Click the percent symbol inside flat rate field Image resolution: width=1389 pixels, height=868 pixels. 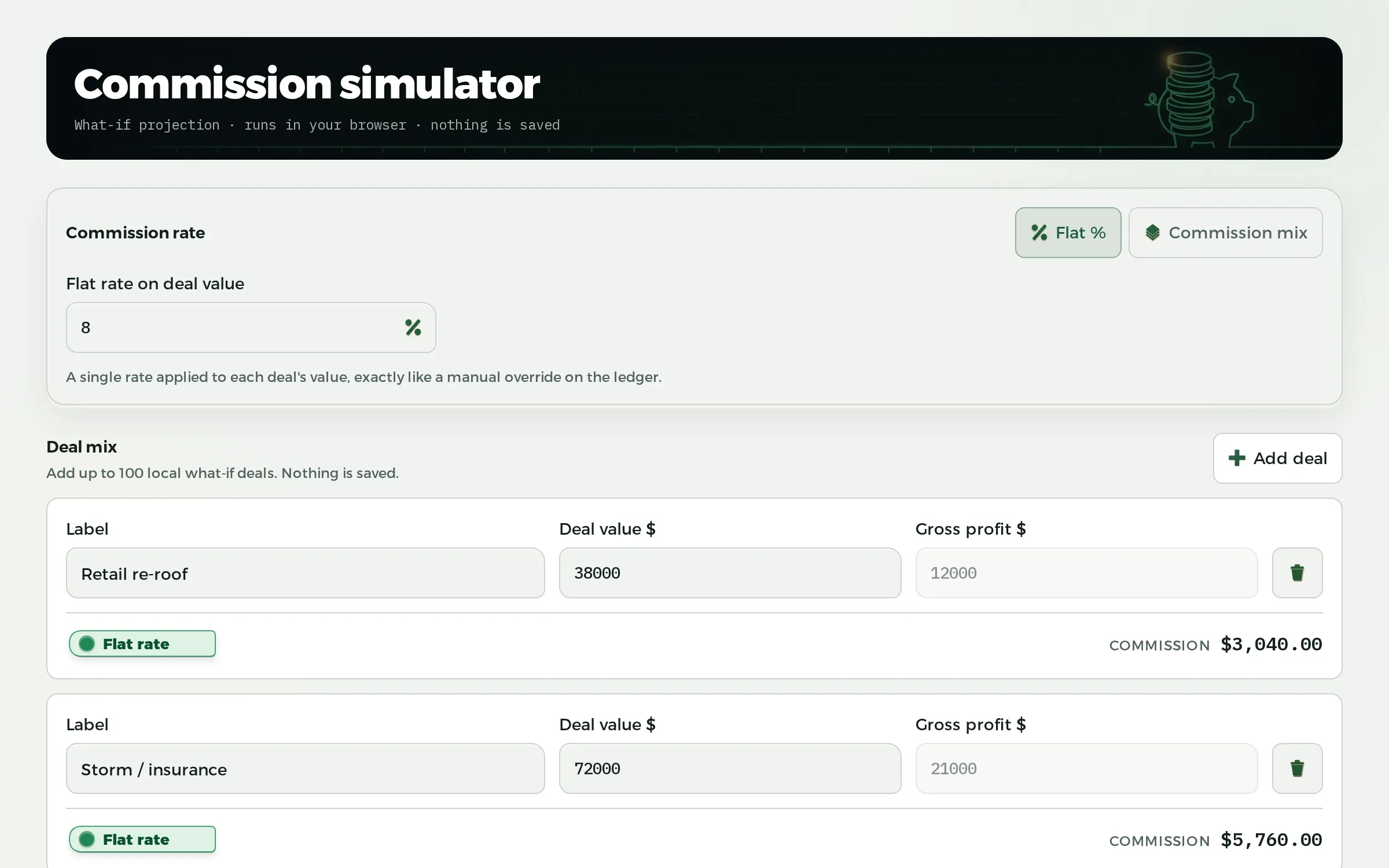tap(413, 328)
